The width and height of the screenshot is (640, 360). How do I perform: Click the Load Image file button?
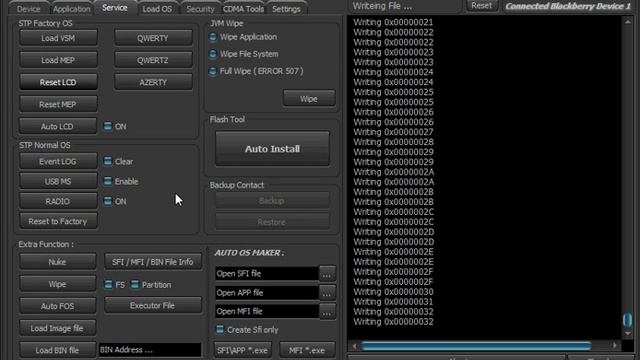[58, 328]
